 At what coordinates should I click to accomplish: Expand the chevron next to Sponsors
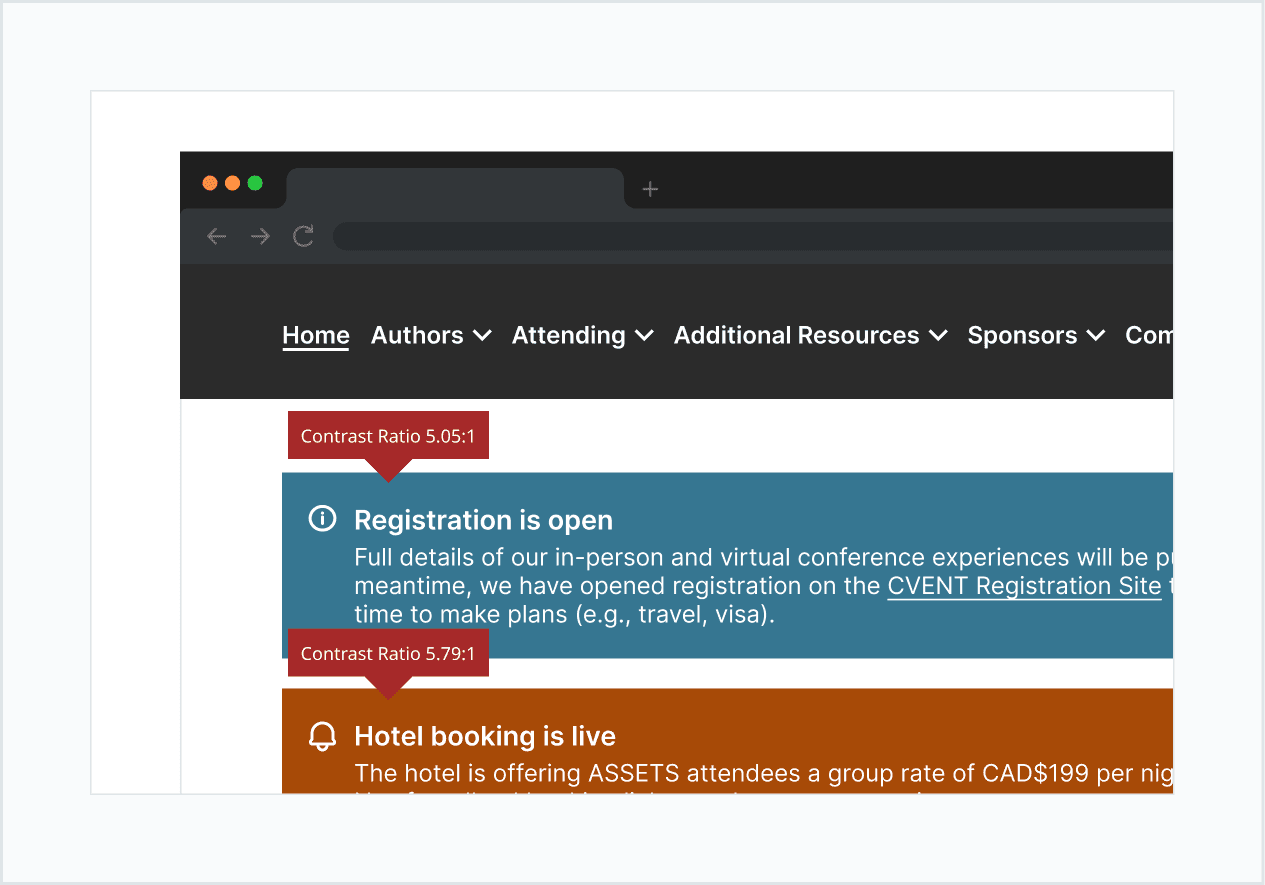(x=1096, y=336)
